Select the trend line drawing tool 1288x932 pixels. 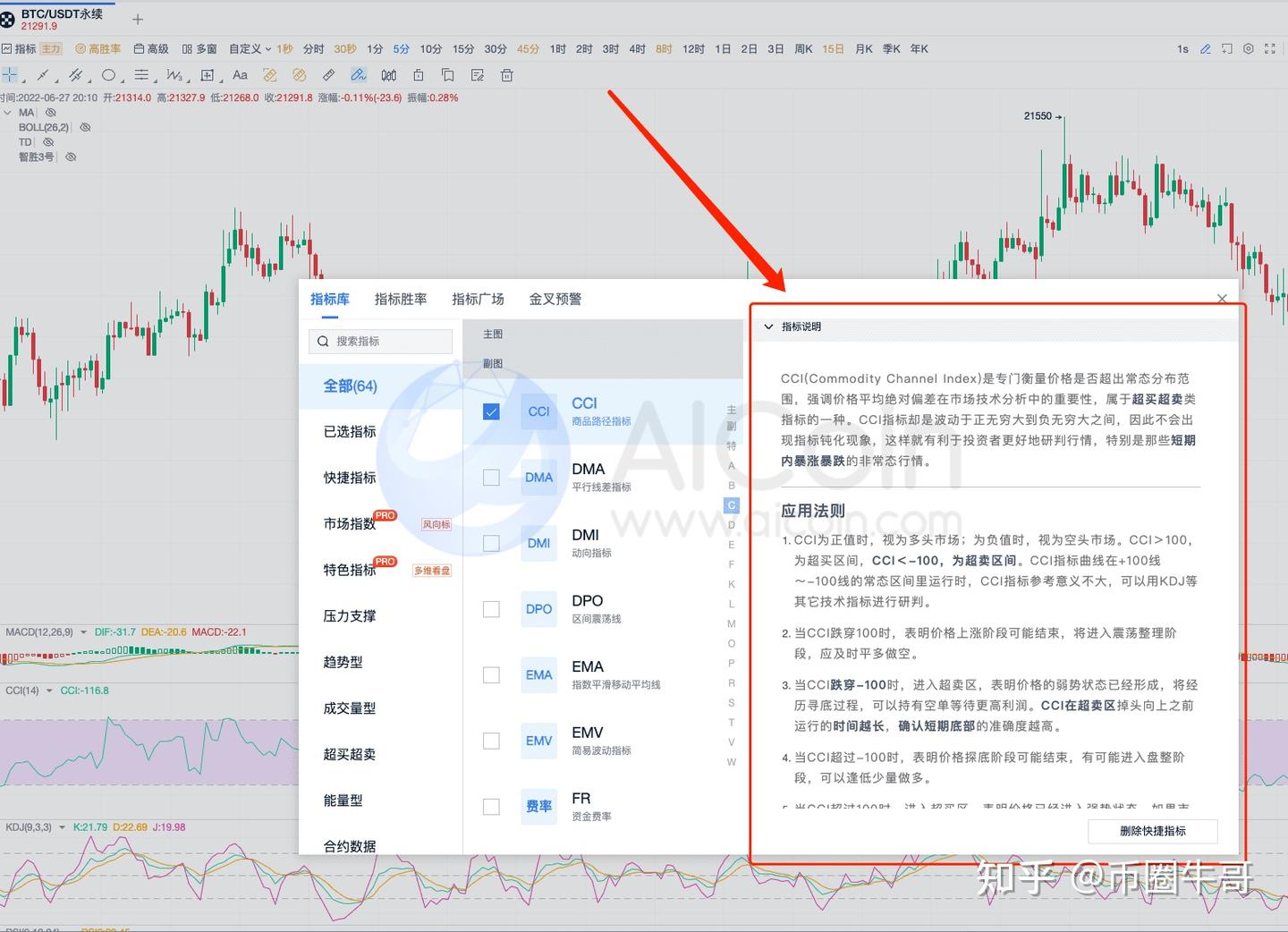(42, 75)
